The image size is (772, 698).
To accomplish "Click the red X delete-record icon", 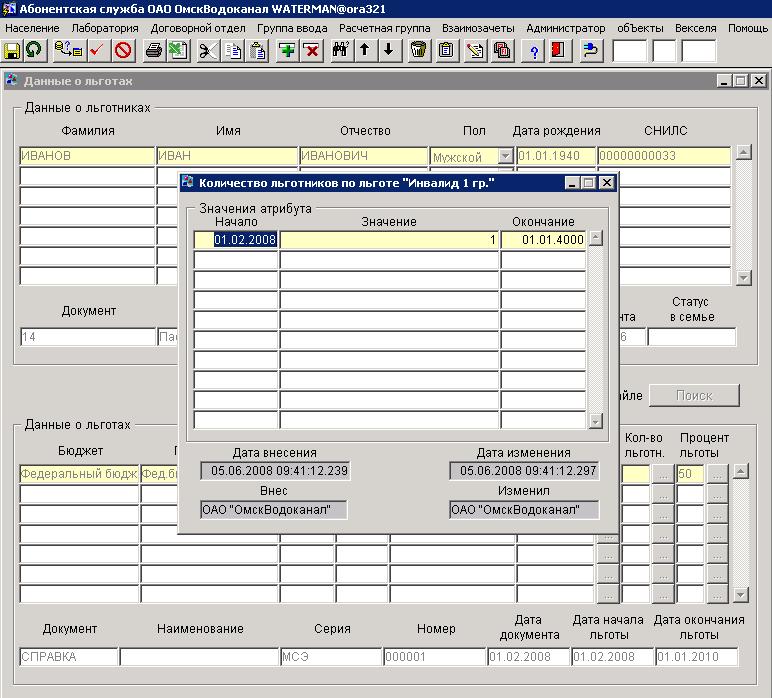I will tap(311, 50).
